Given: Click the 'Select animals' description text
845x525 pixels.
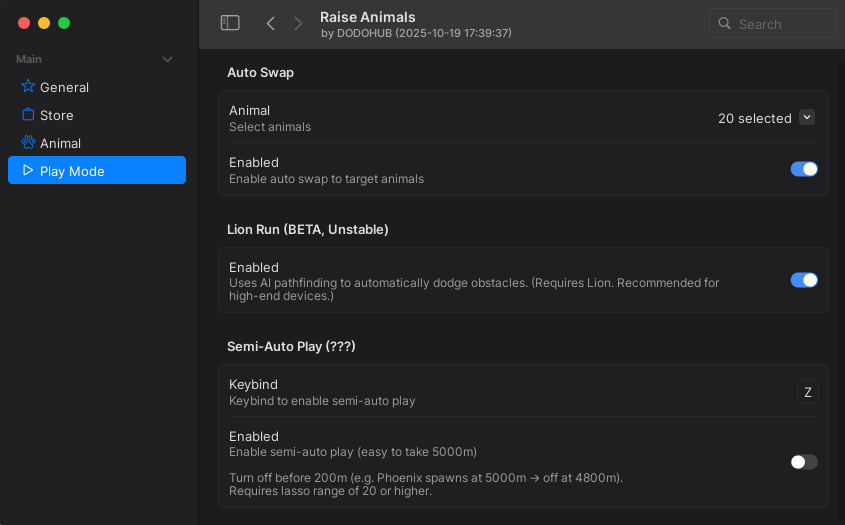Looking at the screenshot, I should [270, 127].
